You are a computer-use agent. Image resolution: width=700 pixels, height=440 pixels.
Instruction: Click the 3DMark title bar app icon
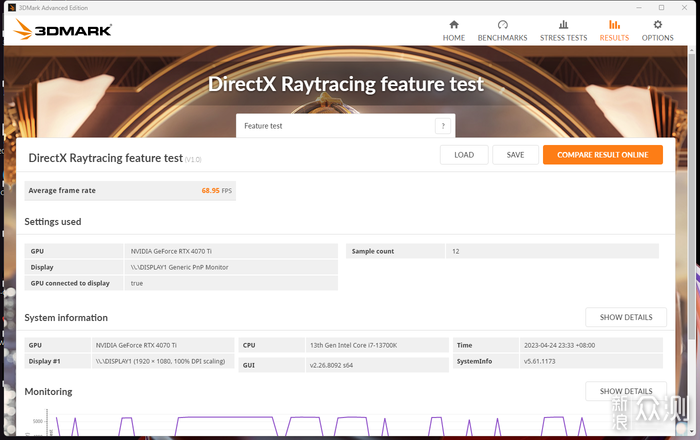click(x=12, y=8)
